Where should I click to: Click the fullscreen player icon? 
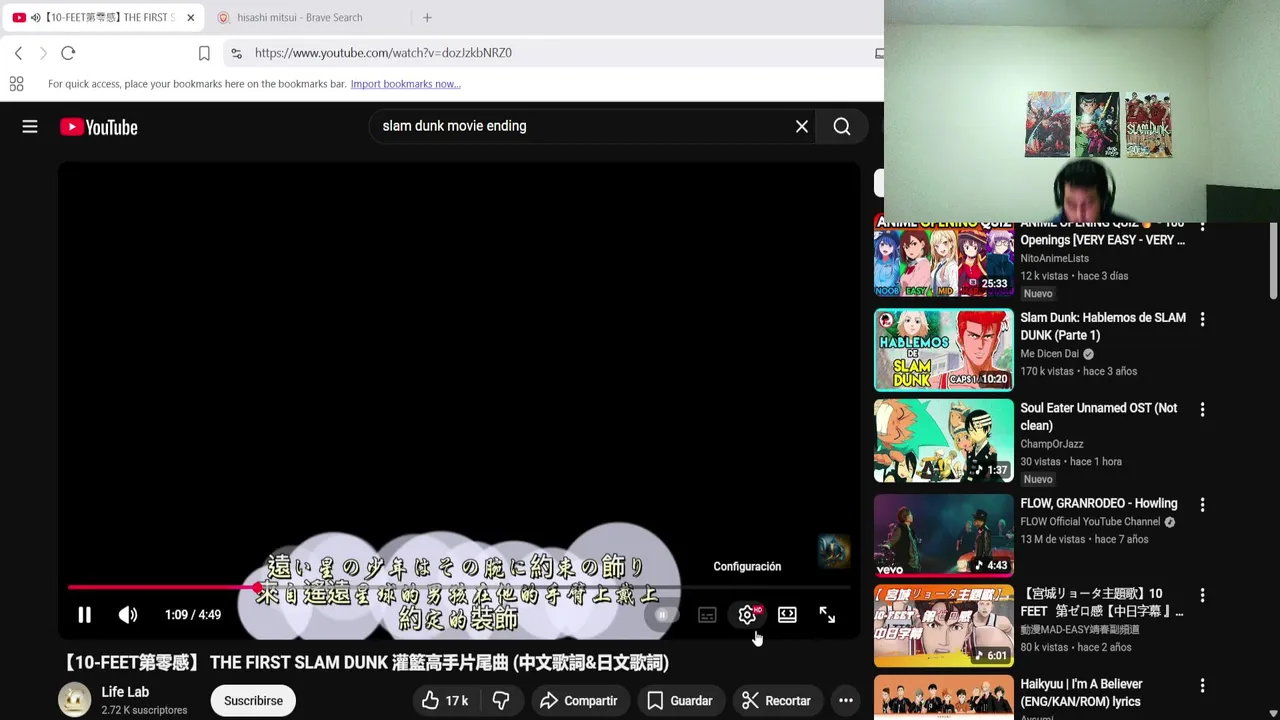827,615
